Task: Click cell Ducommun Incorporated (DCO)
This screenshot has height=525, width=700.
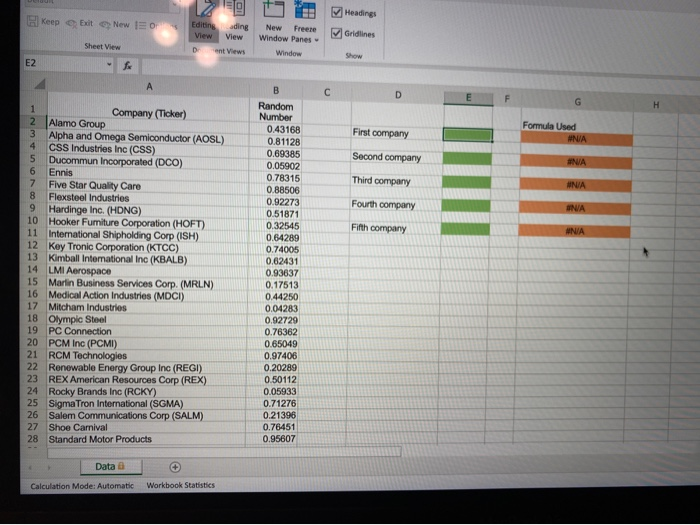Action: point(148,161)
